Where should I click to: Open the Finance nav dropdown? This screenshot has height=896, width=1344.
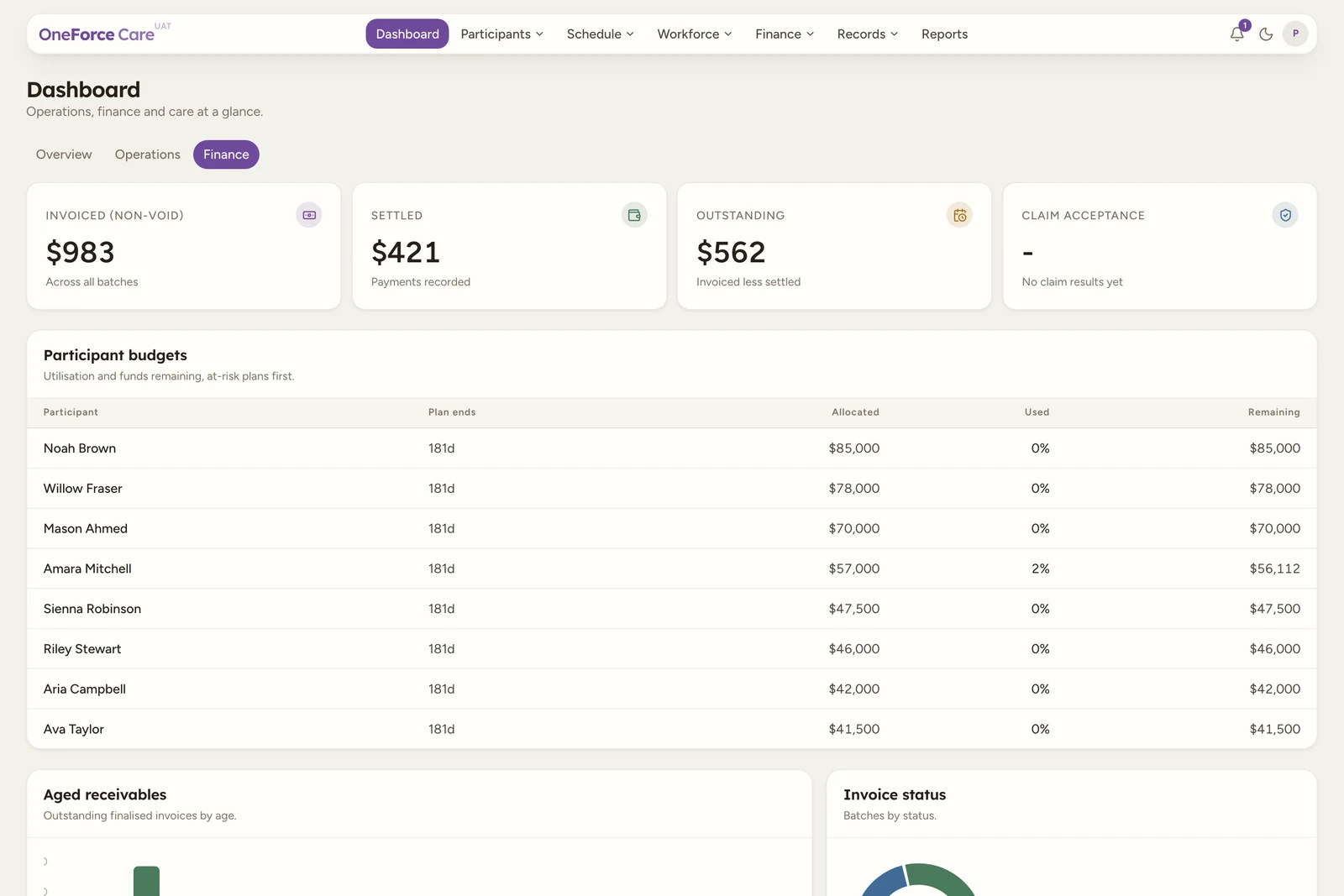point(784,34)
